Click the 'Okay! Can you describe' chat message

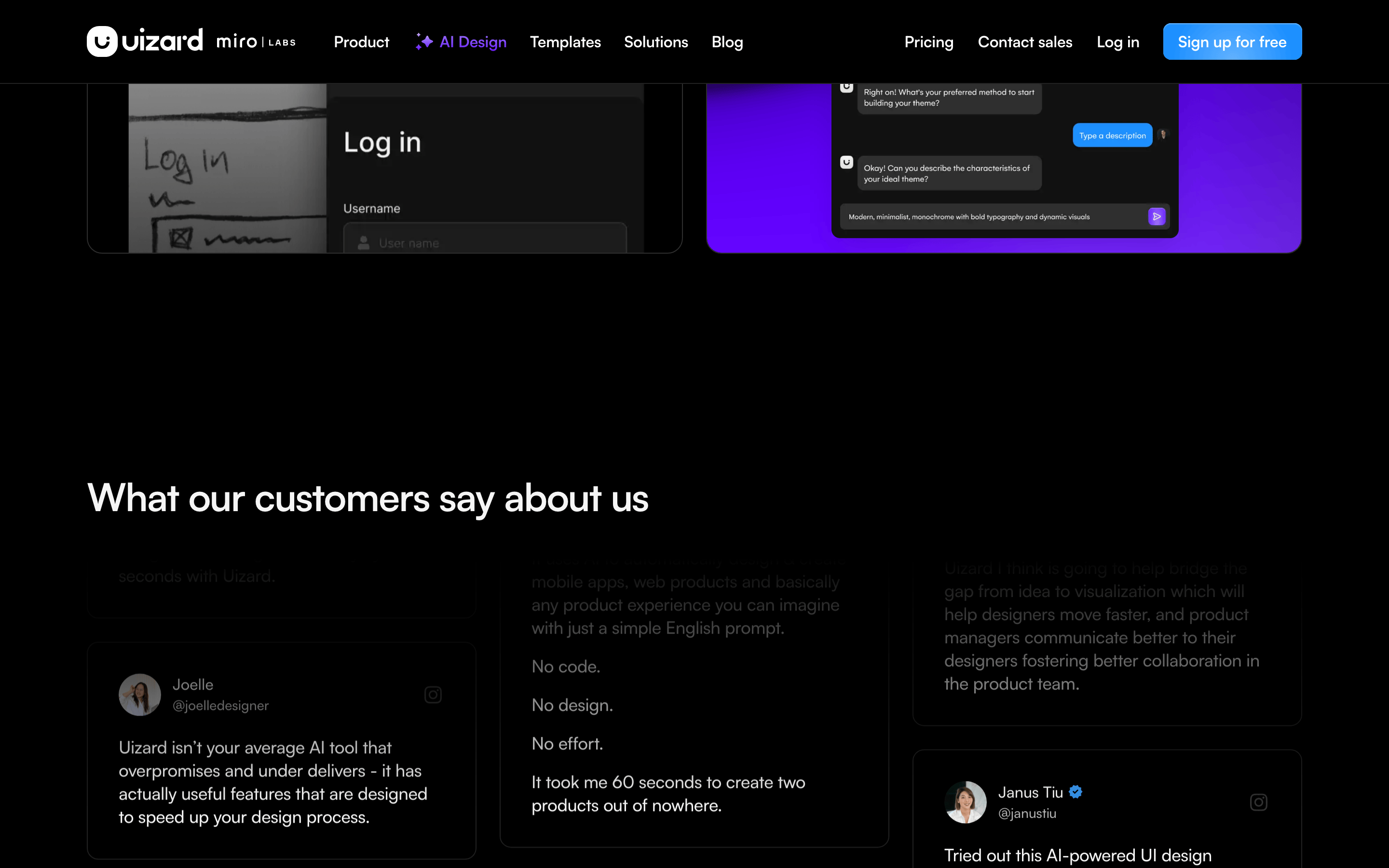[949, 174]
